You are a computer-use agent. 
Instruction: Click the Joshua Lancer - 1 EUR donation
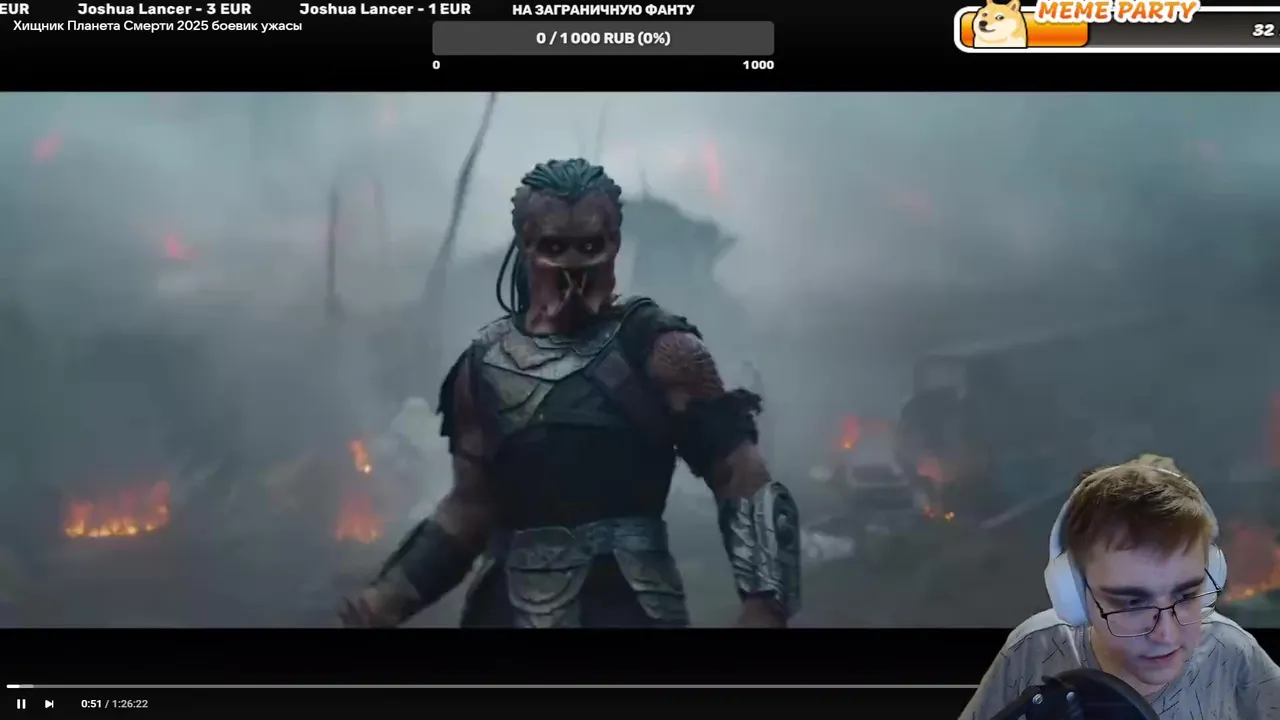pyautogui.click(x=385, y=9)
